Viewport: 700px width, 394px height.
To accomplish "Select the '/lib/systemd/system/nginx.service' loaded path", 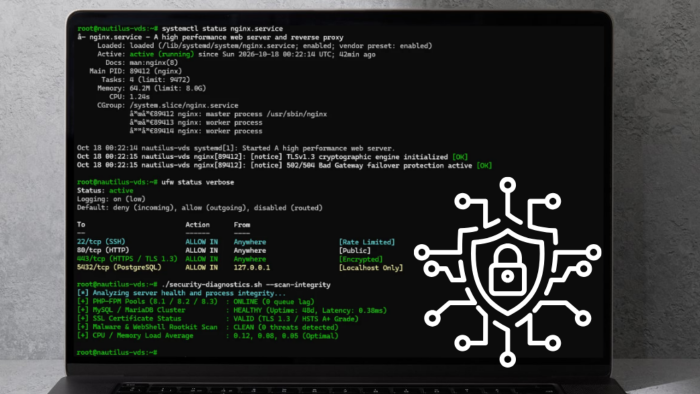I will point(226,46).
